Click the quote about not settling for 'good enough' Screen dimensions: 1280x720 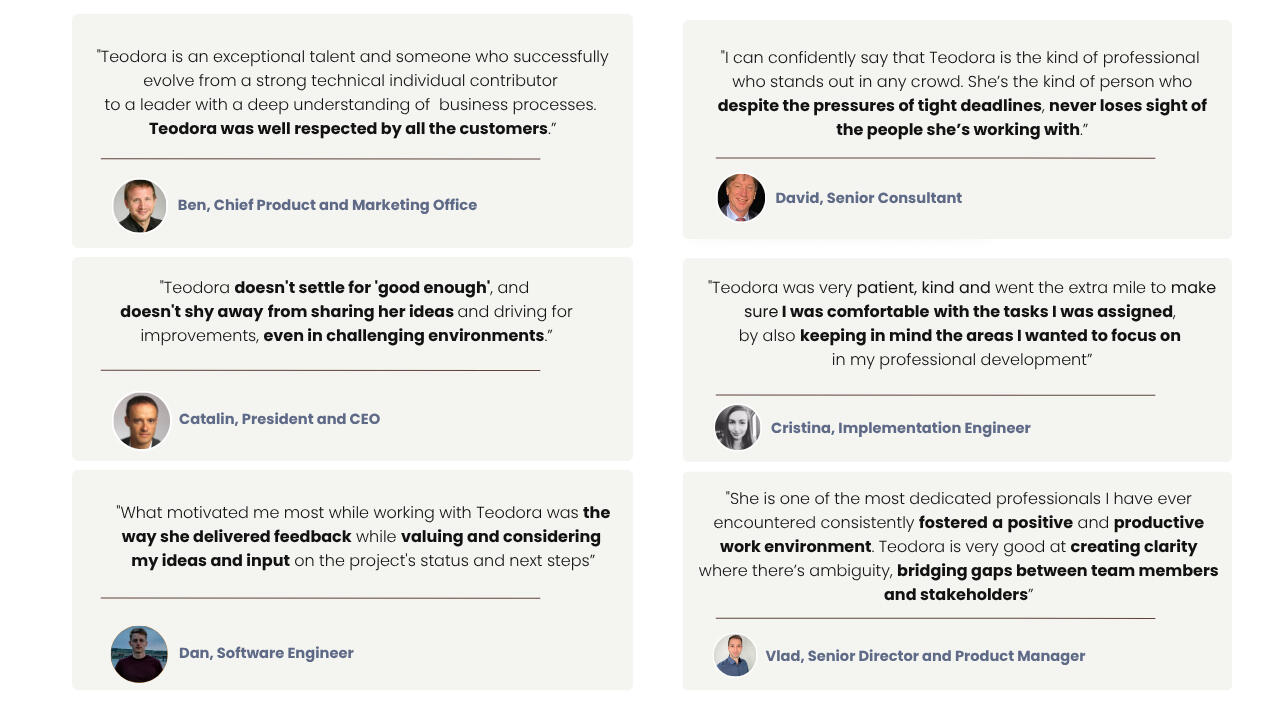(346, 312)
